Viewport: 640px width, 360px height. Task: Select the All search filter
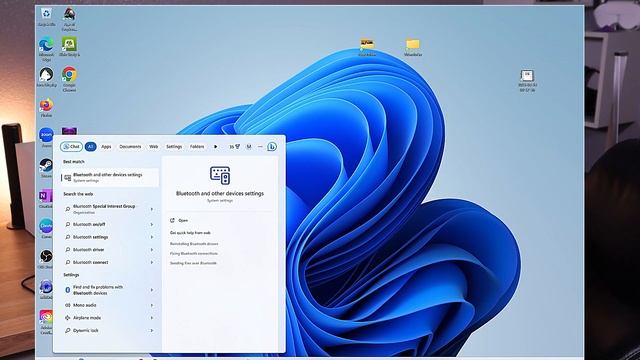91,147
